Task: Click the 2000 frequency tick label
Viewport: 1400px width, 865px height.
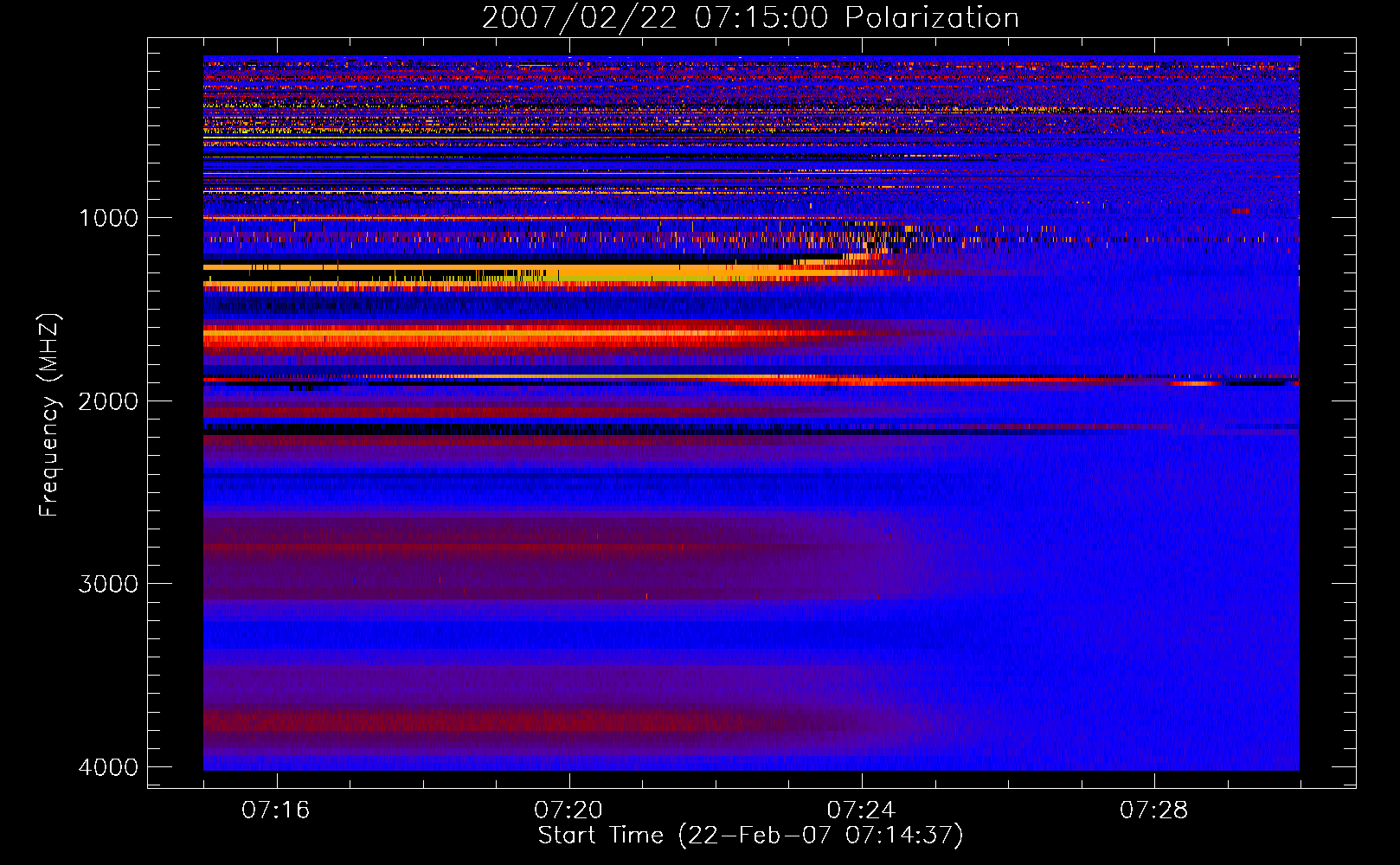Action: click(x=108, y=400)
